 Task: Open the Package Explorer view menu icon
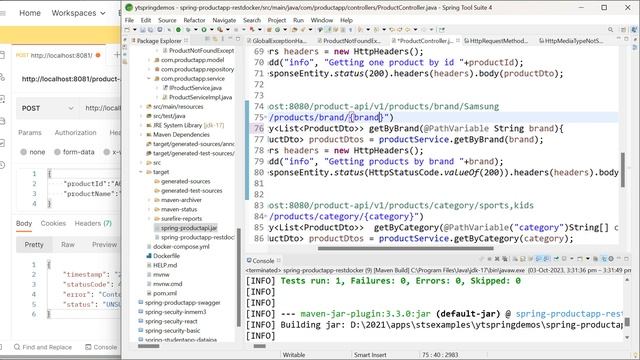tap(222, 39)
